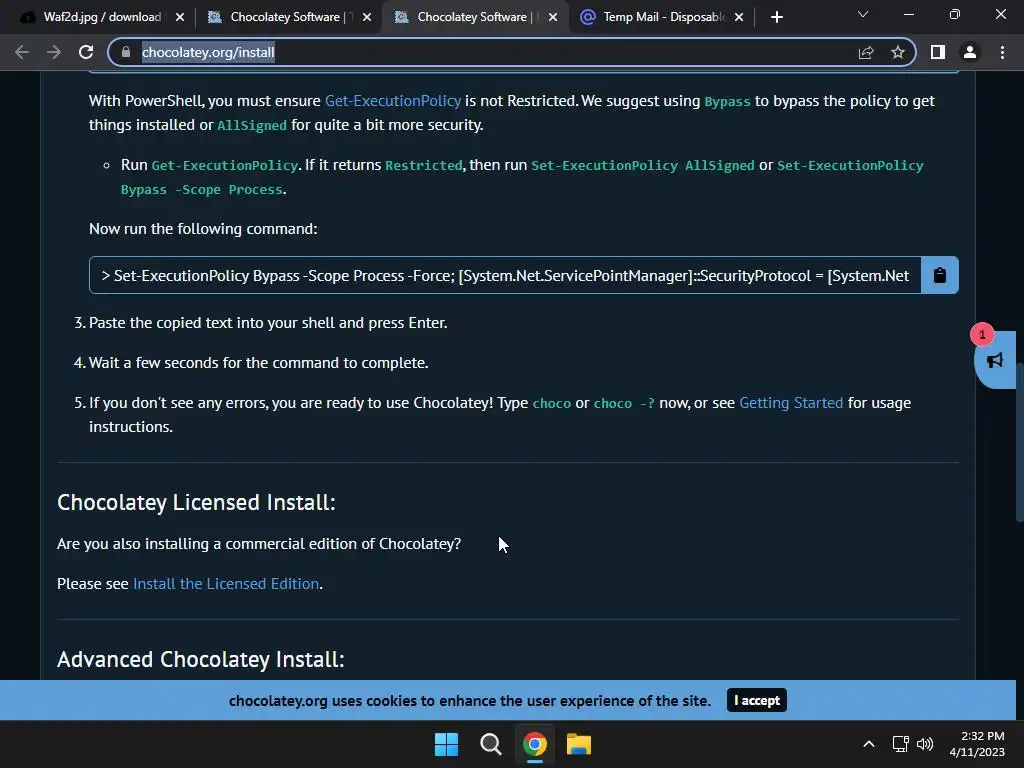Go back to previous page
Image resolution: width=1024 pixels, height=768 pixels.
[22, 52]
